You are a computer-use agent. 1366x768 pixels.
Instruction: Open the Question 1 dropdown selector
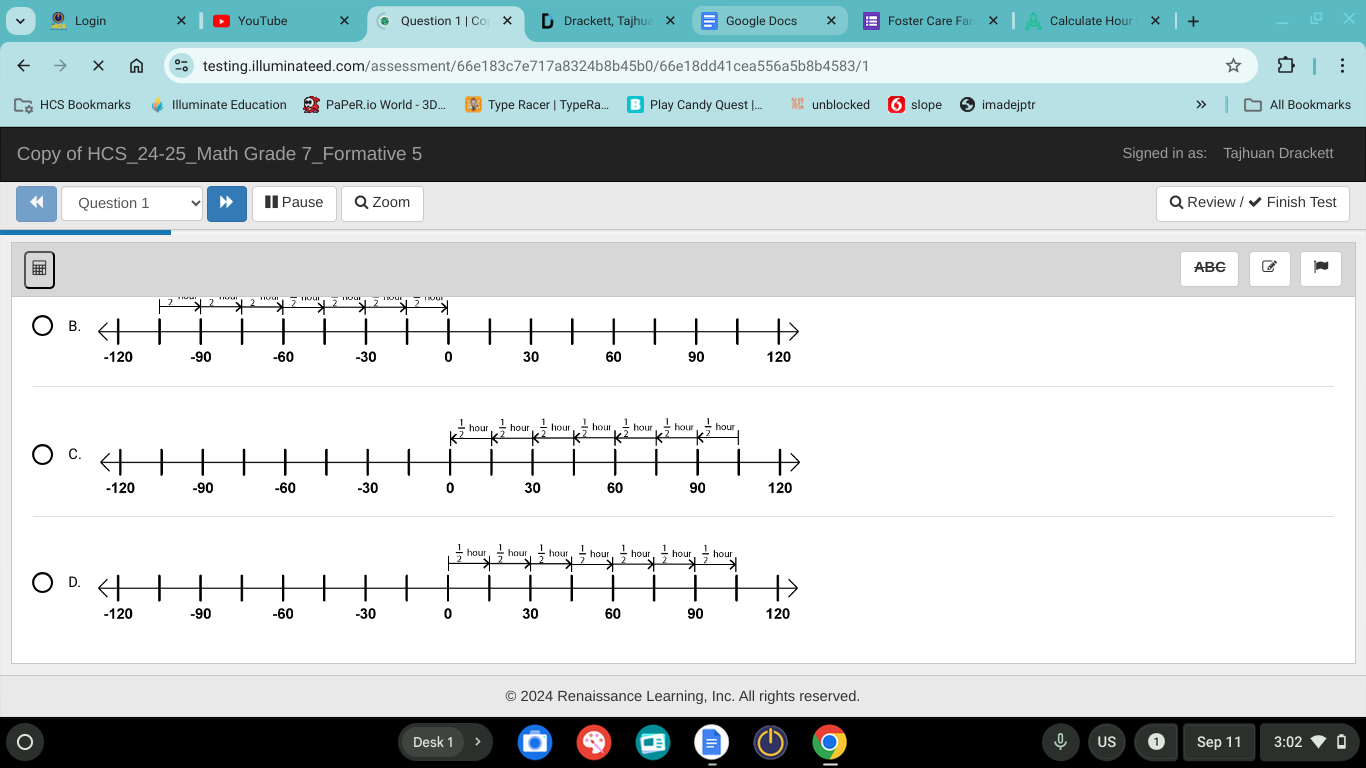(132, 203)
